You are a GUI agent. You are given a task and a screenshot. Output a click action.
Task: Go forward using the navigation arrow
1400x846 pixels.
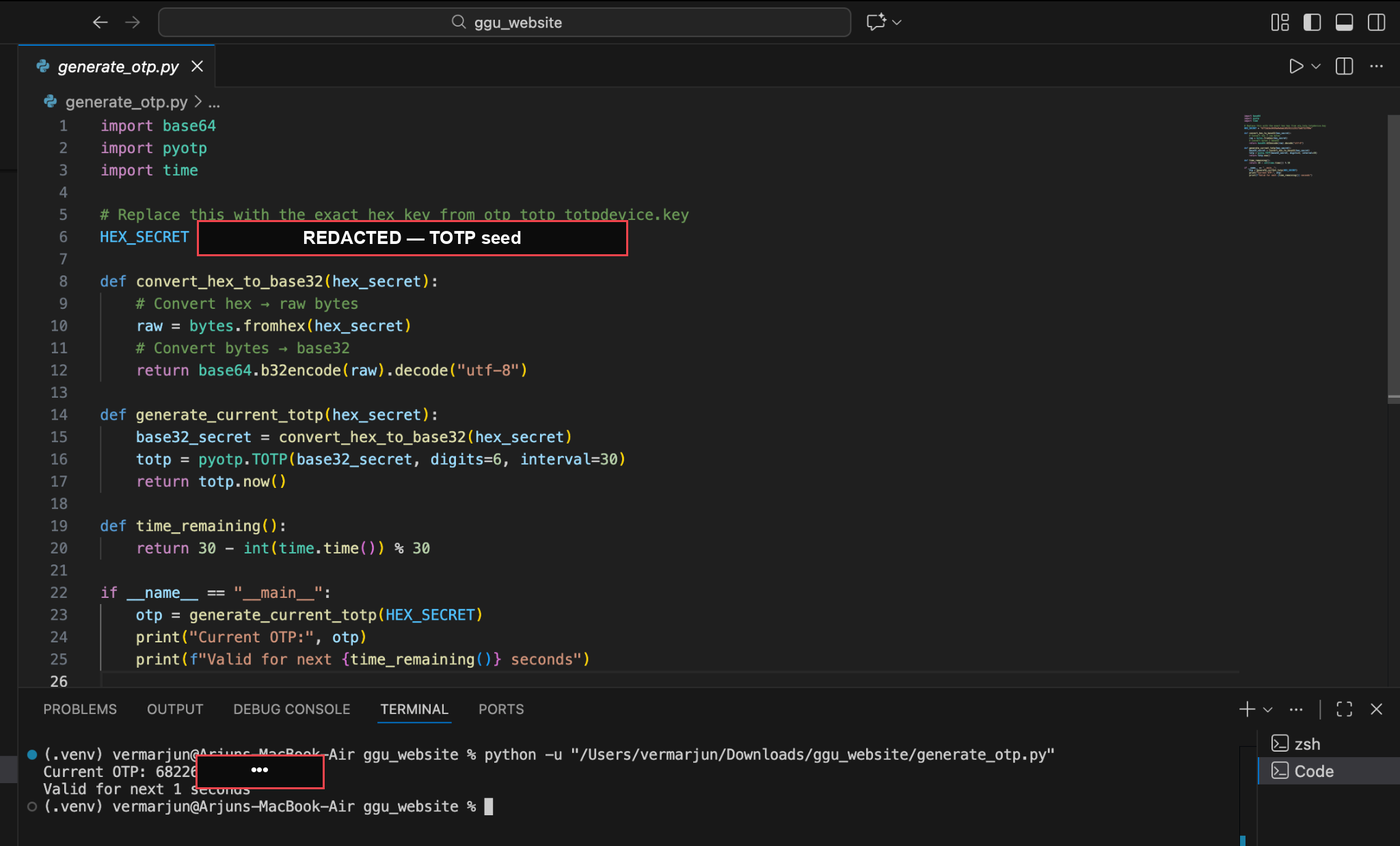click(x=132, y=22)
